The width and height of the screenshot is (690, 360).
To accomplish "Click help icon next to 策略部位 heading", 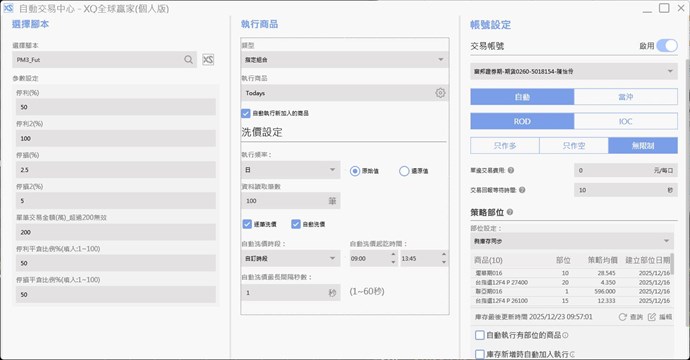I will (x=510, y=212).
